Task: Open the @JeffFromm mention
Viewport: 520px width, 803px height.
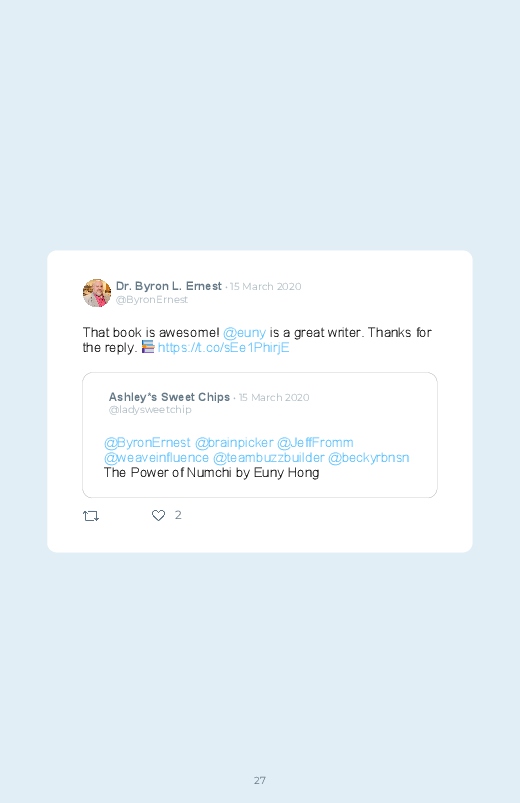Action: (x=315, y=442)
